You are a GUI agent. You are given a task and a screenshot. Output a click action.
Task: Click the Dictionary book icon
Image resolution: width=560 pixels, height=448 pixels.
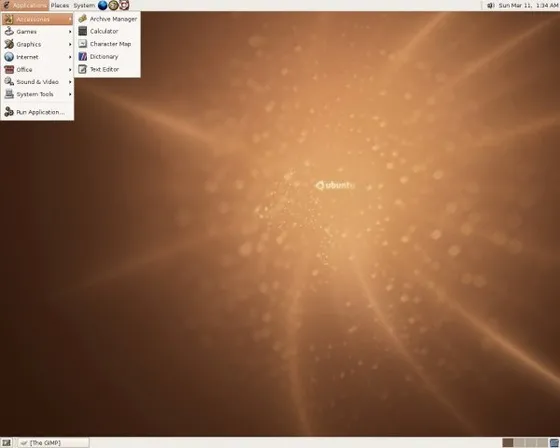coord(83,56)
